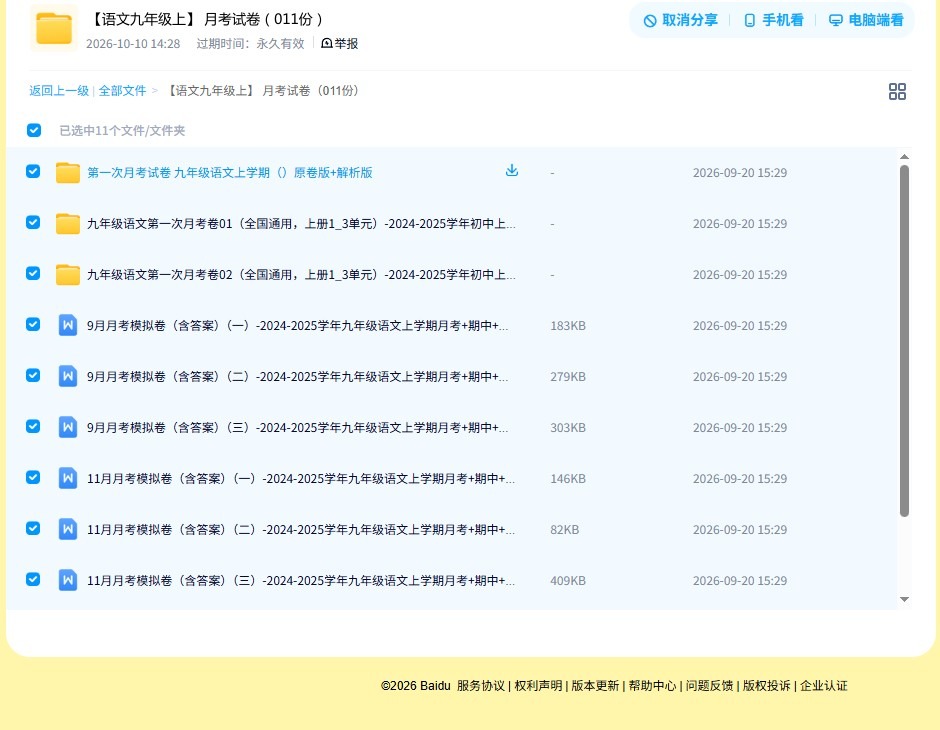Screen dimensions: 940x730
Task: Switch to grid view with the four-squares icon
Action: tap(897, 92)
